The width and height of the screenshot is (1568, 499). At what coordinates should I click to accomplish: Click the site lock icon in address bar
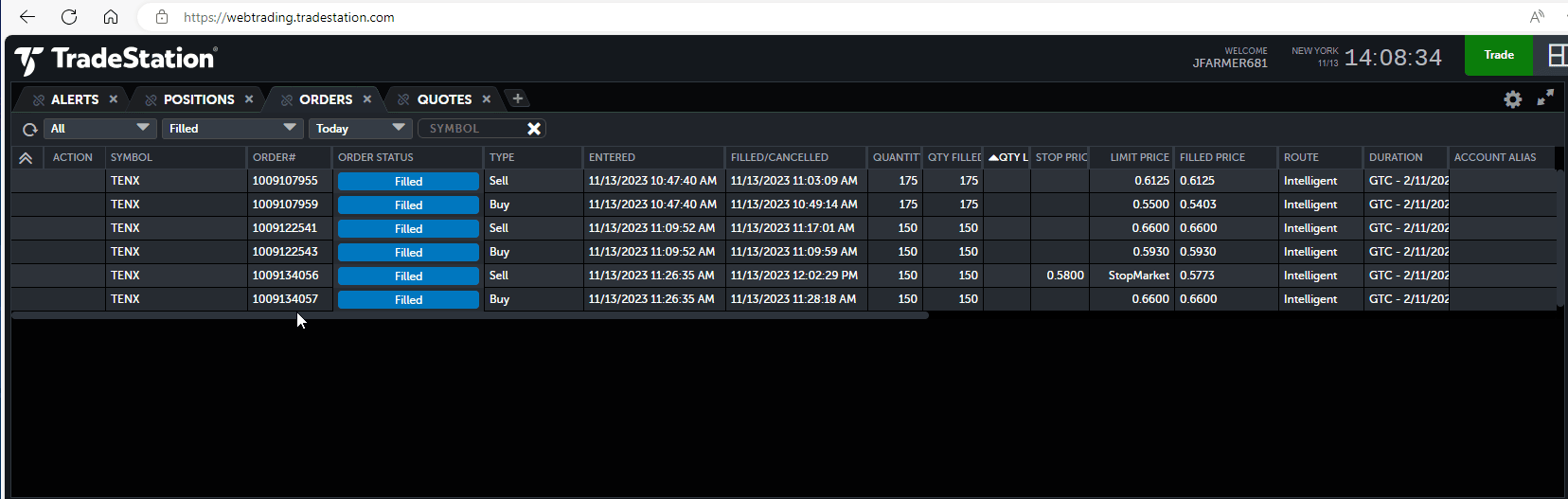162,17
